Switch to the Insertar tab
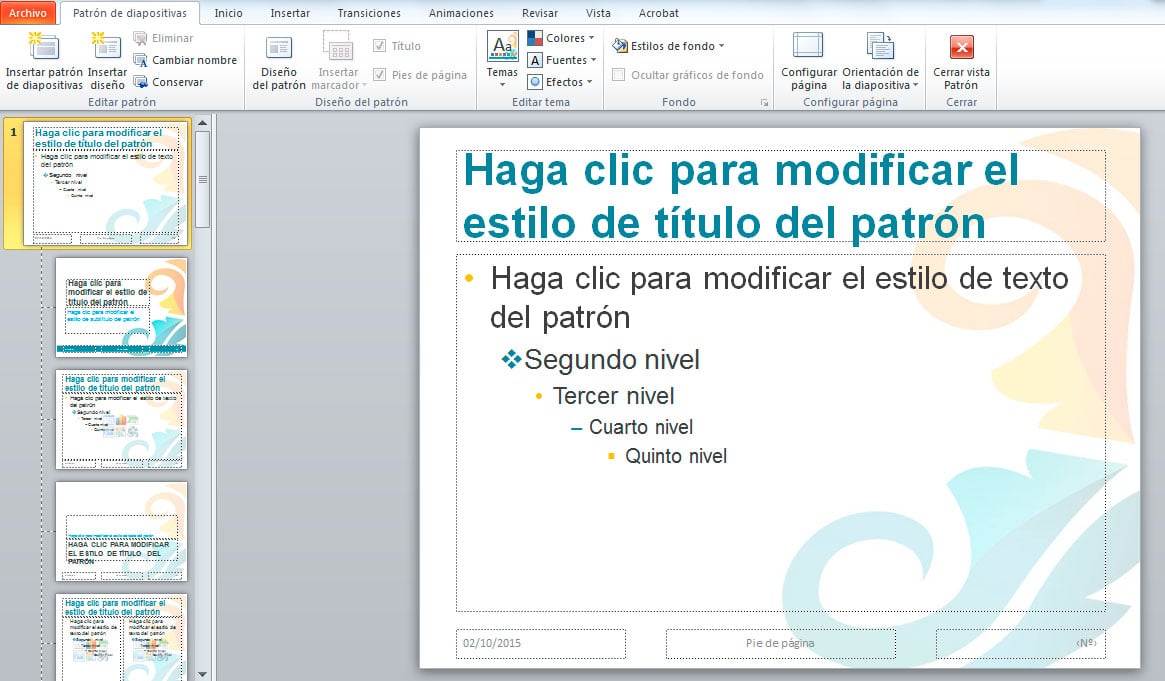Viewport: 1165px width, 681px height. point(290,13)
